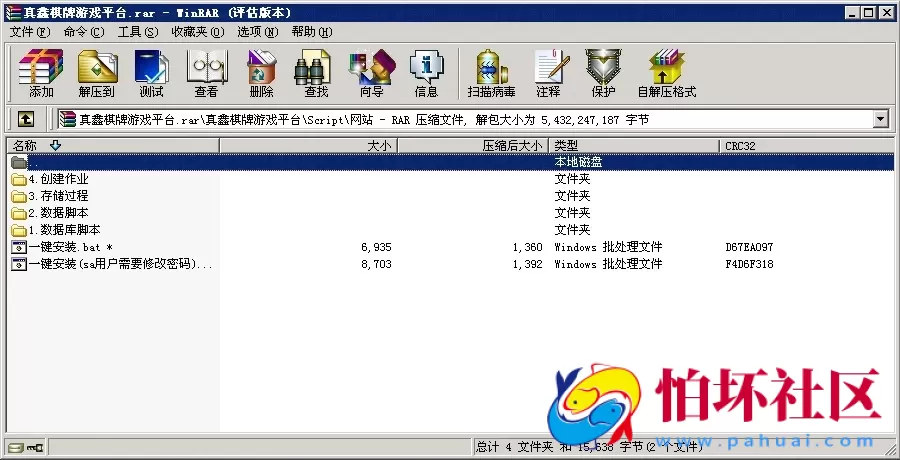Click the status bar total summary text
The image size is (900, 460).
click(x=591, y=446)
